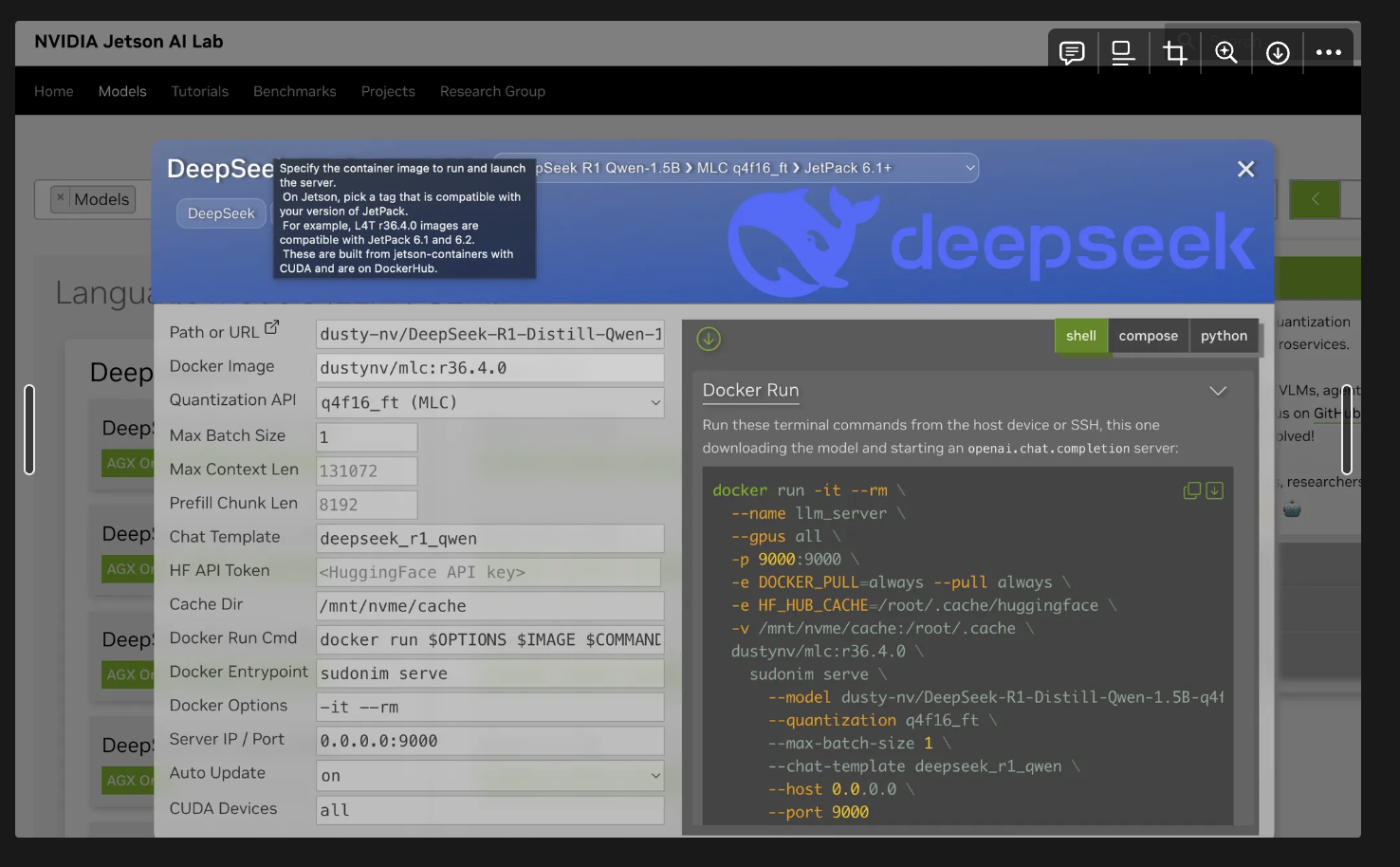Close the DeepSeek dialog with the X
The height and width of the screenshot is (867, 1400).
click(x=1245, y=169)
